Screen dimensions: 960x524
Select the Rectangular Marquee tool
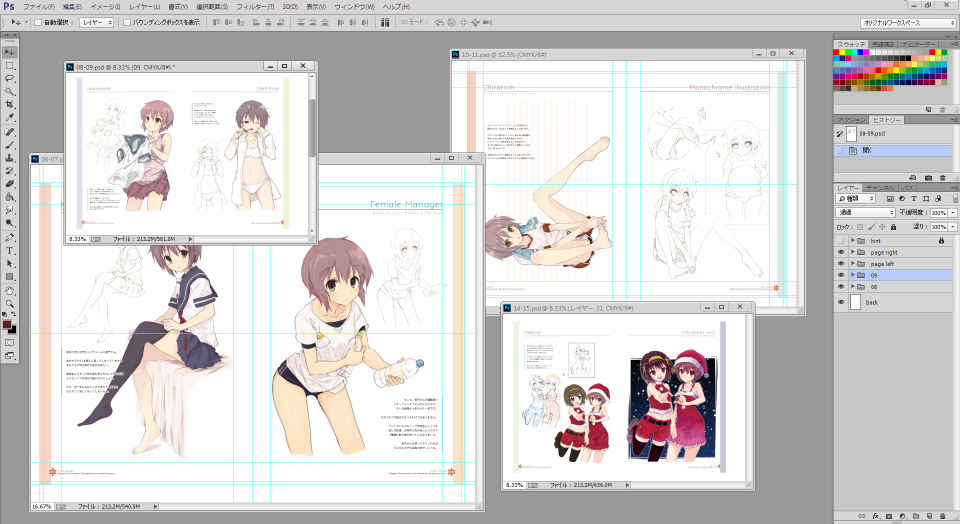10,66
